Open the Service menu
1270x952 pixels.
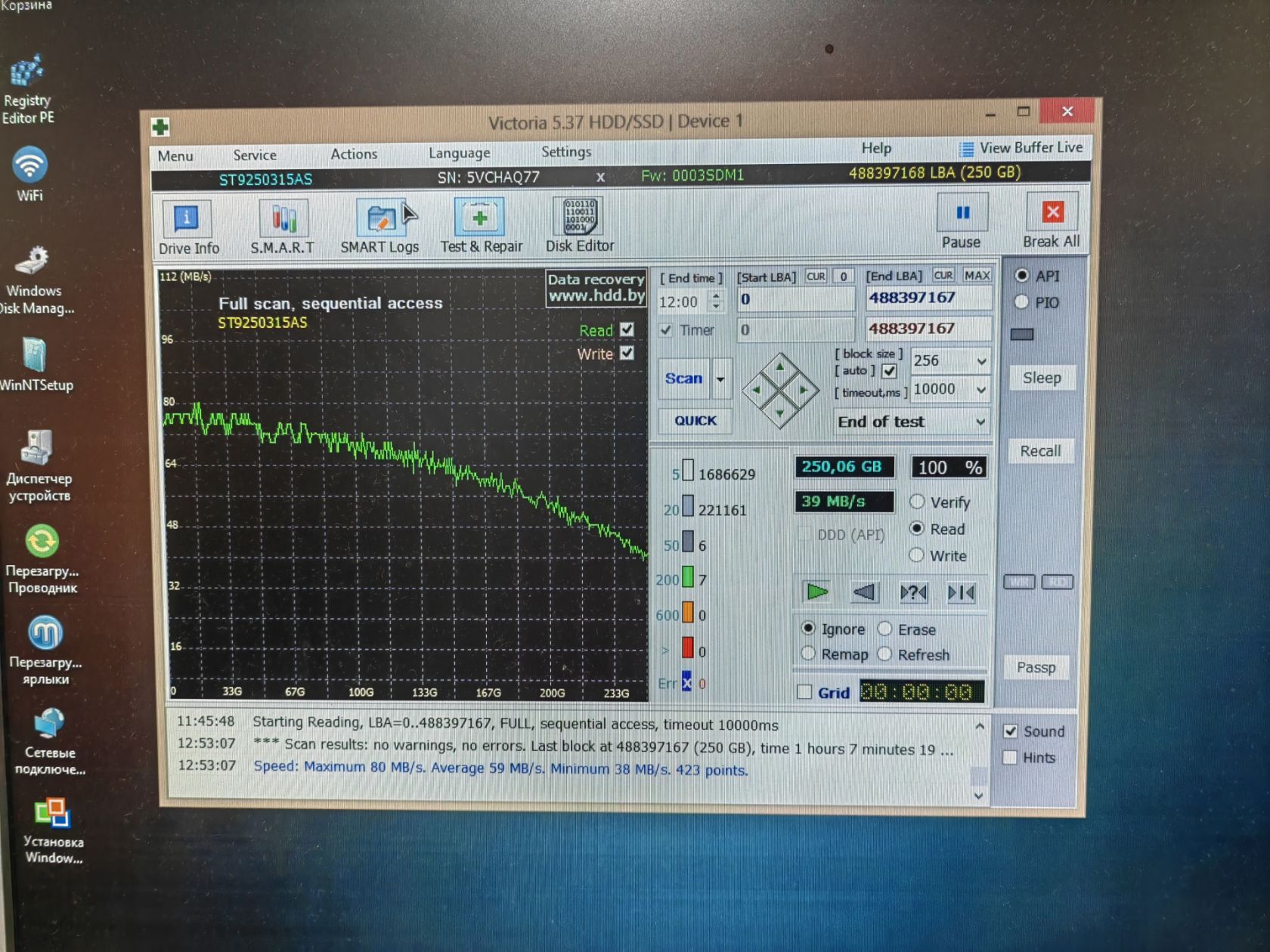255,155
